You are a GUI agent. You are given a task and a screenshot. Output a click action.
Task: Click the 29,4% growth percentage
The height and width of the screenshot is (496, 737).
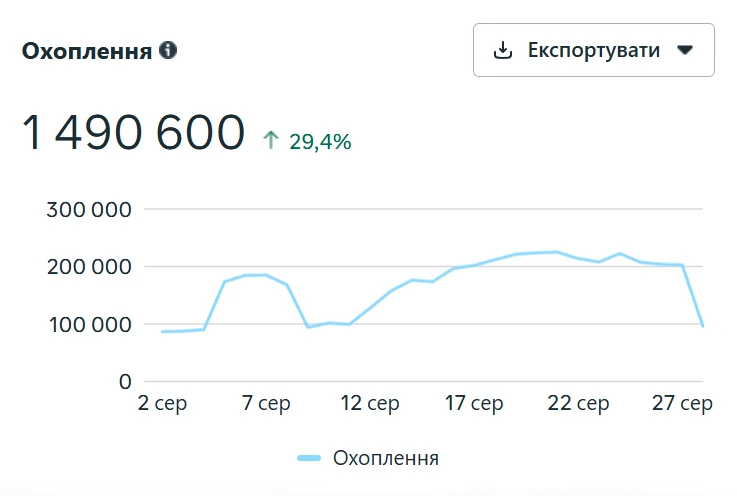coord(320,142)
